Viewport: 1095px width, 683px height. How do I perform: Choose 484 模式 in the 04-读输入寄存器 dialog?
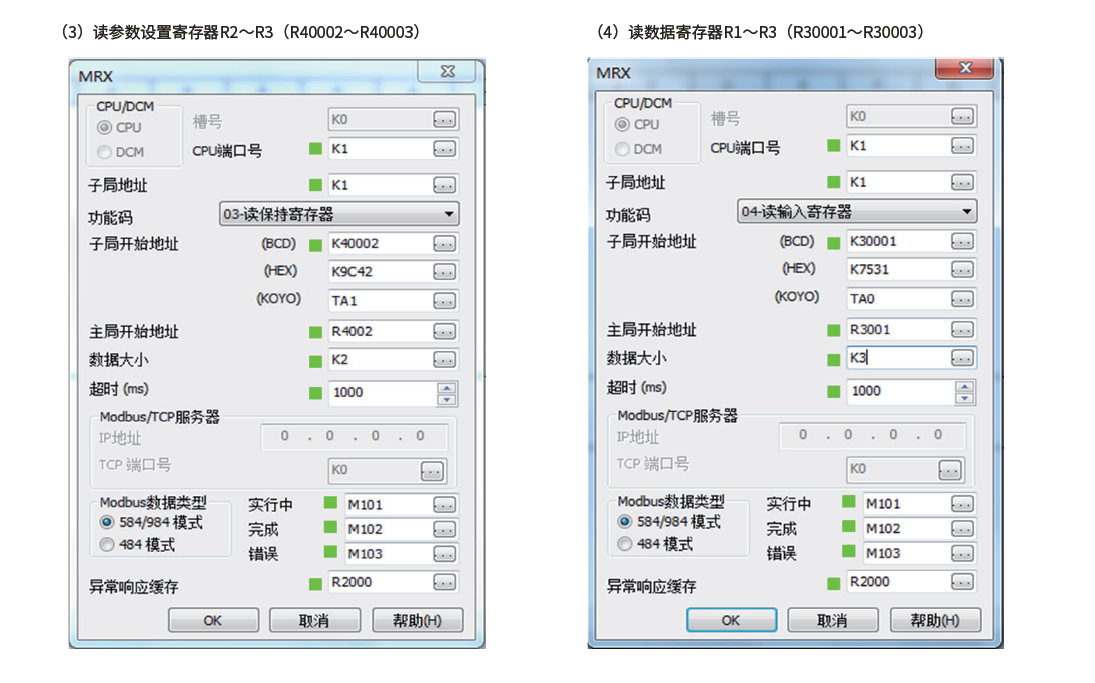coord(625,545)
